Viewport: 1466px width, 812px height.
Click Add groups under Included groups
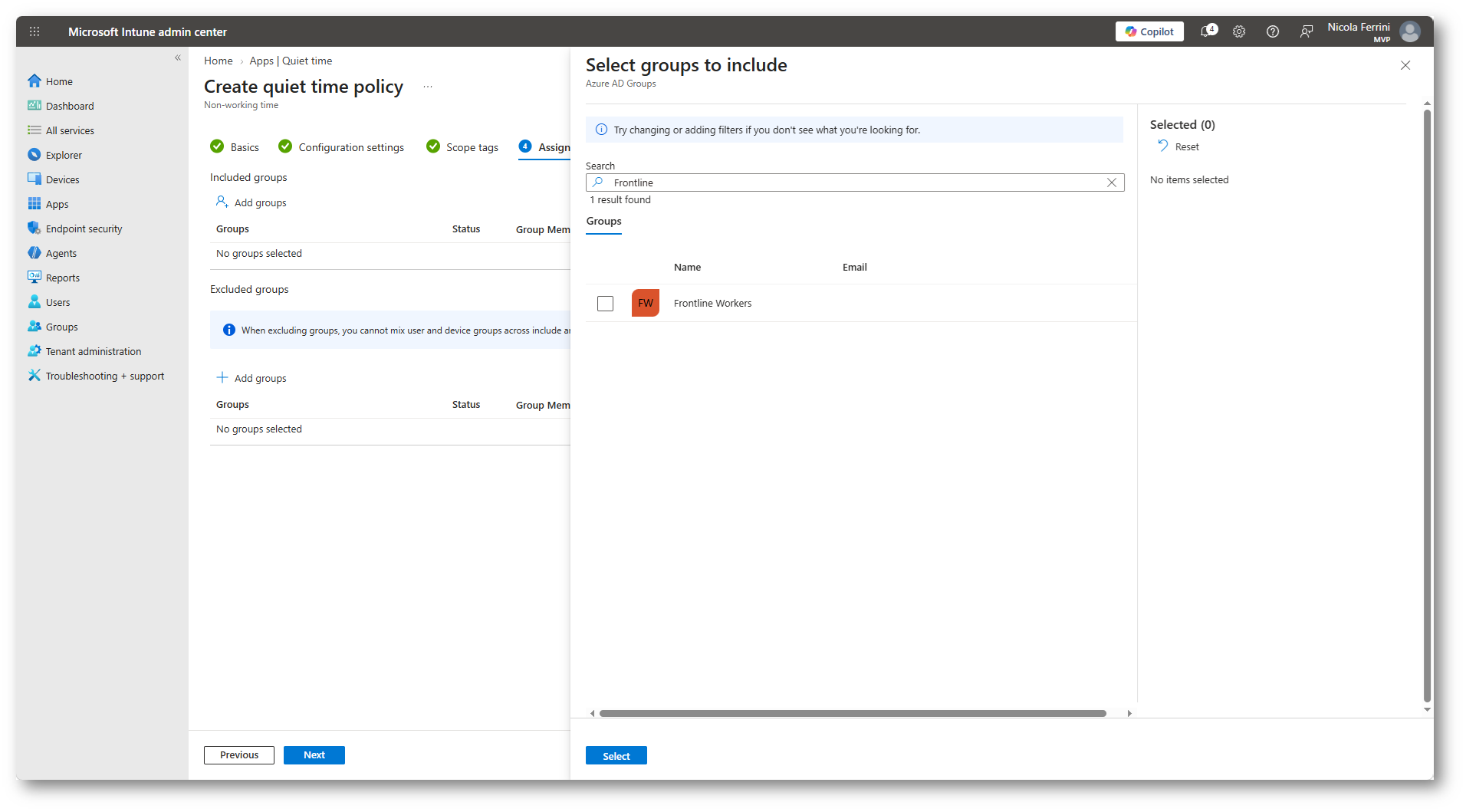coord(251,202)
